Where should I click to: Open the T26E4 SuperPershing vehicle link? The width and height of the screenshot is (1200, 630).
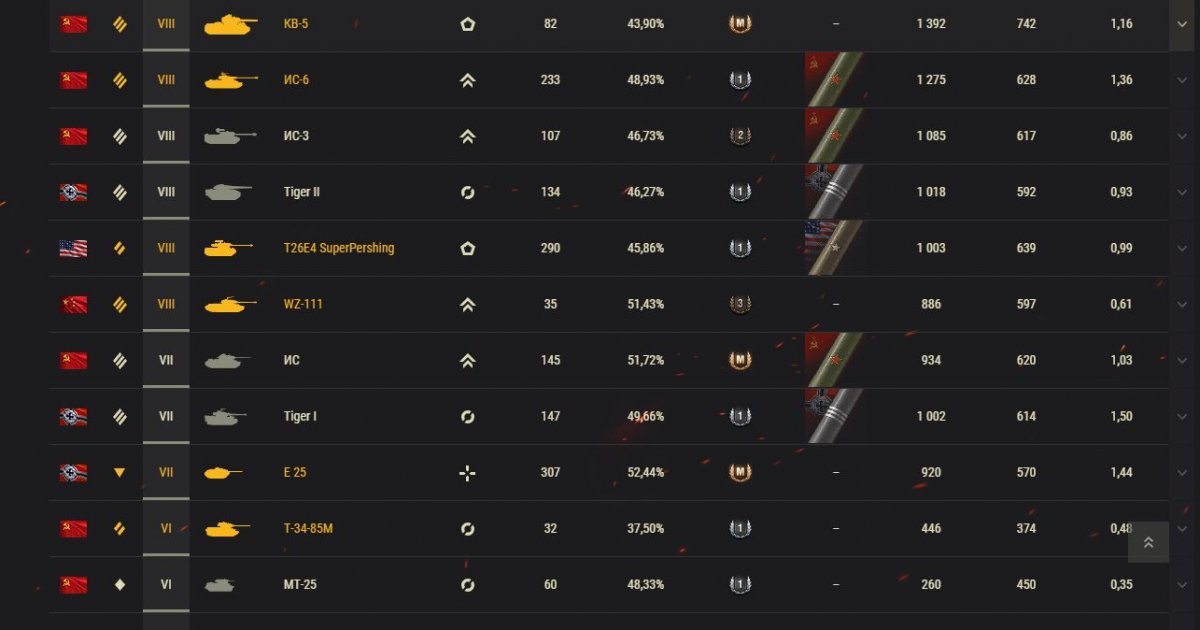[x=339, y=248]
